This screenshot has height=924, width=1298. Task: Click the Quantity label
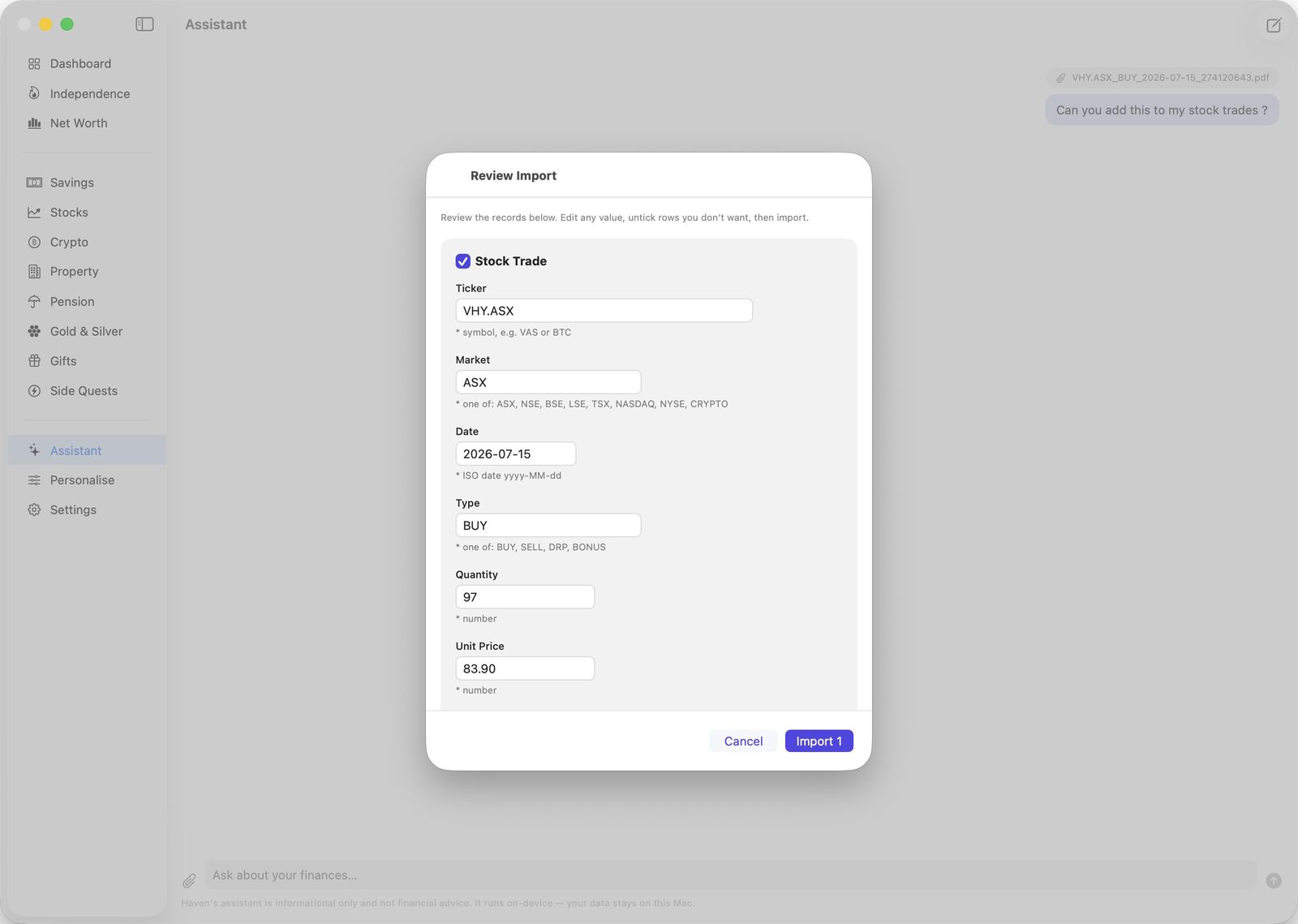click(x=477, y=574)
